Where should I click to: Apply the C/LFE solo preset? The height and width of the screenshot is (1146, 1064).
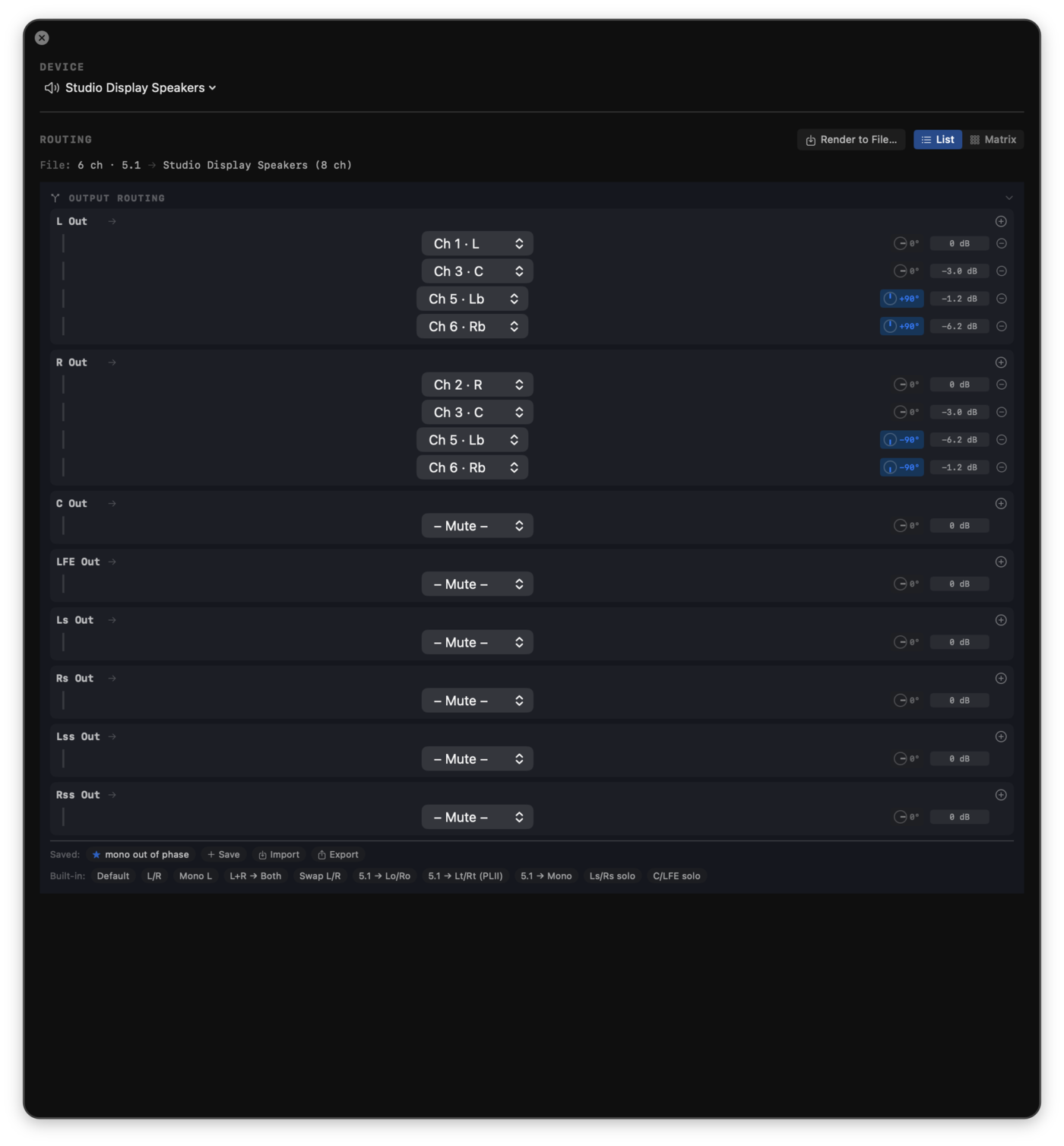(x=676, y=876)
